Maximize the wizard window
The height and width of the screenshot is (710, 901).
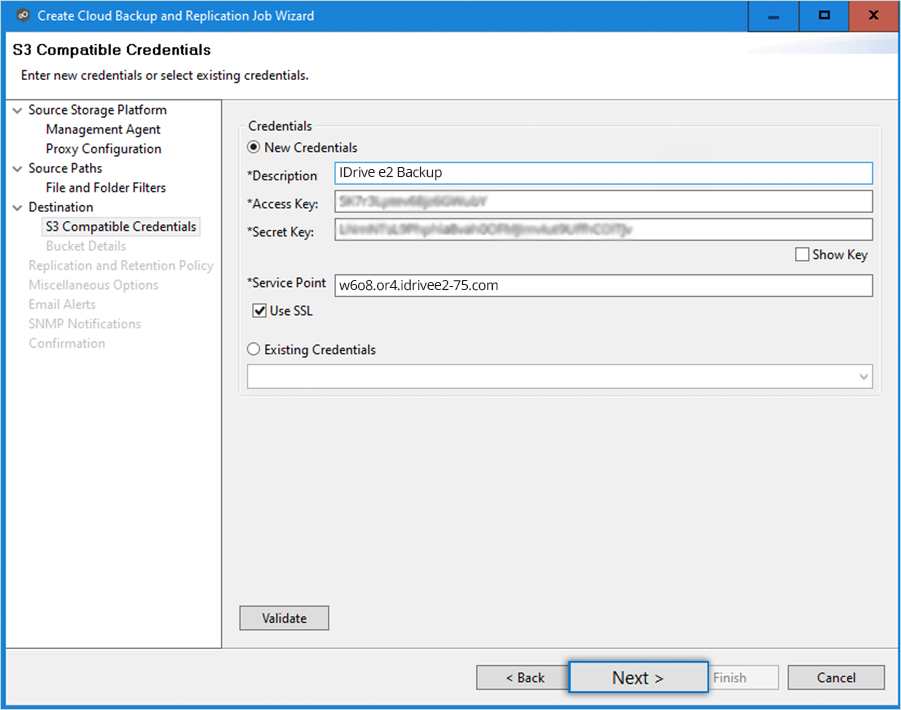(x=824, y=16)
